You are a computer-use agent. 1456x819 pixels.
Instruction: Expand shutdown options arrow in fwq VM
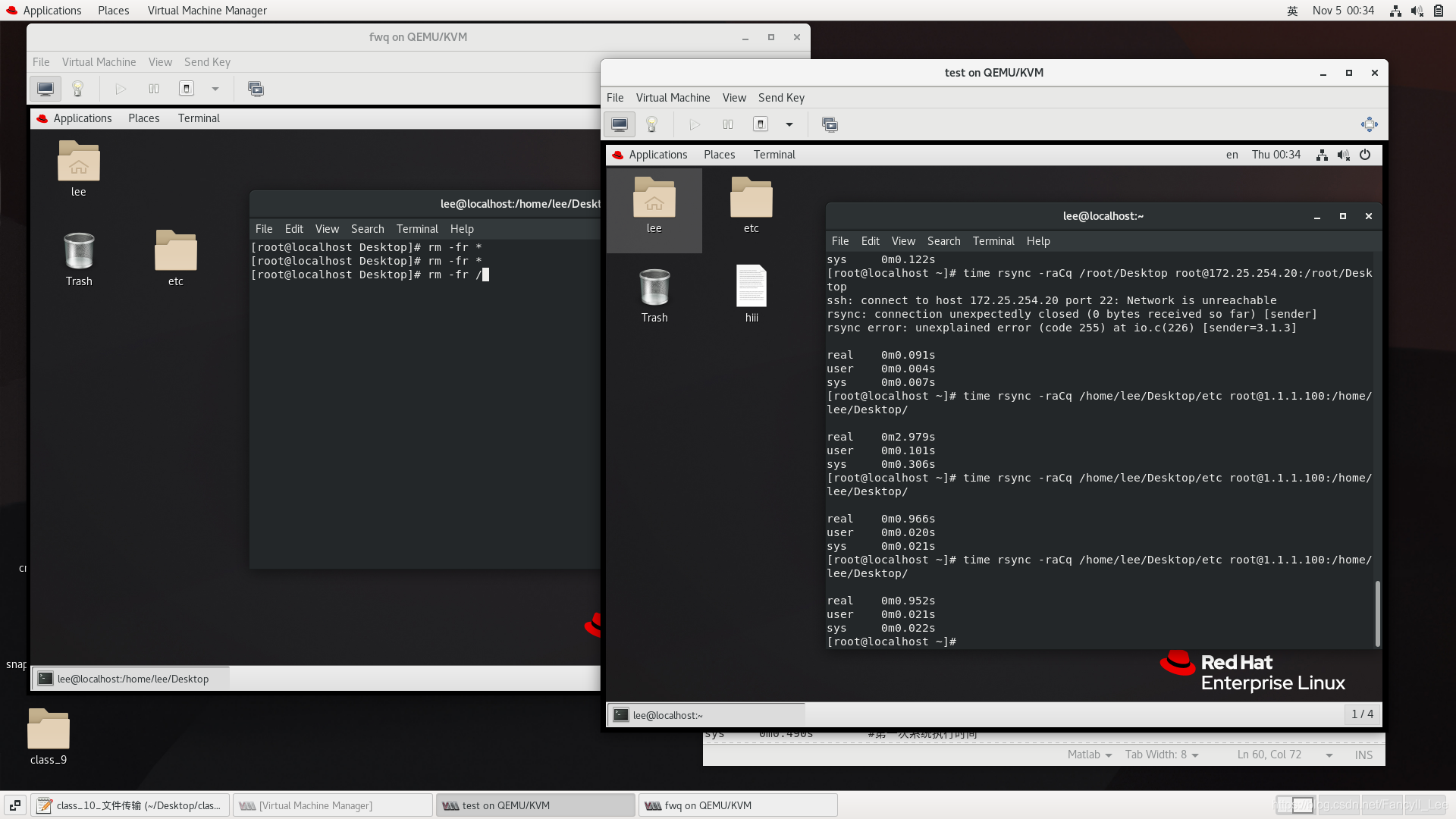pyautogui.click(x=215, y=89)
